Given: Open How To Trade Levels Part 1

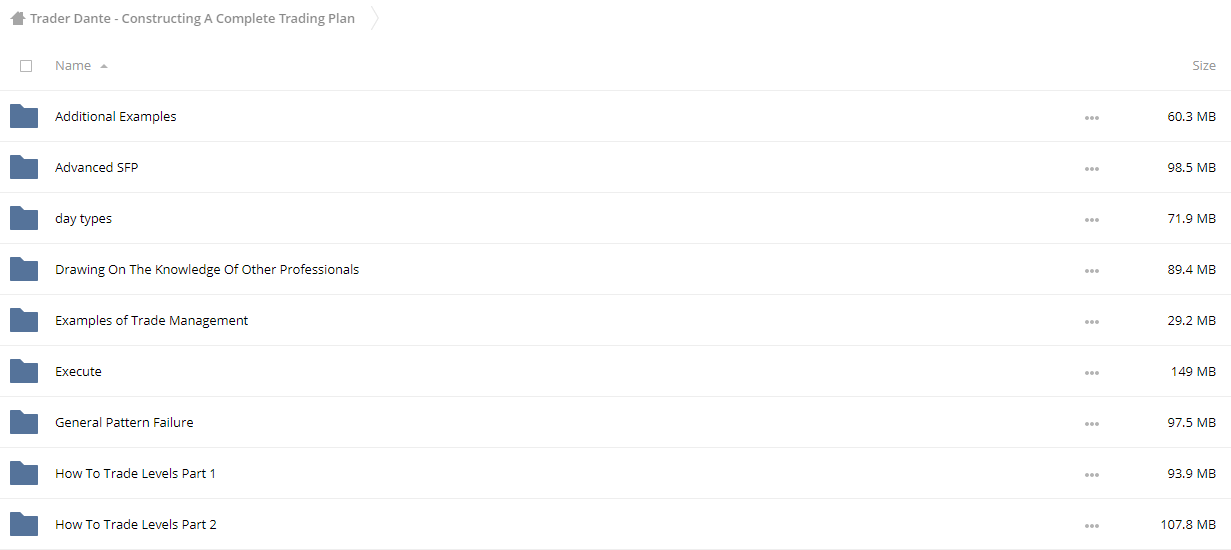Looking at the screenshot, I should 135,473.
